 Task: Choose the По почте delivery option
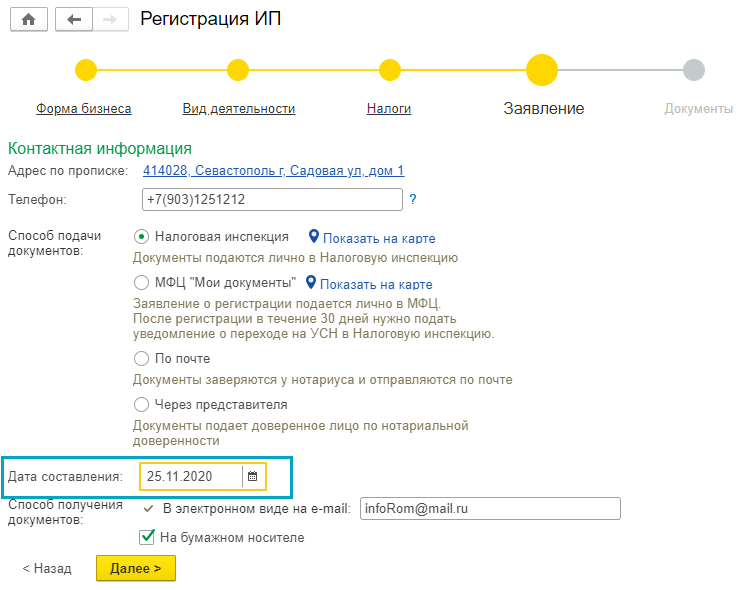tap(142, 358)
